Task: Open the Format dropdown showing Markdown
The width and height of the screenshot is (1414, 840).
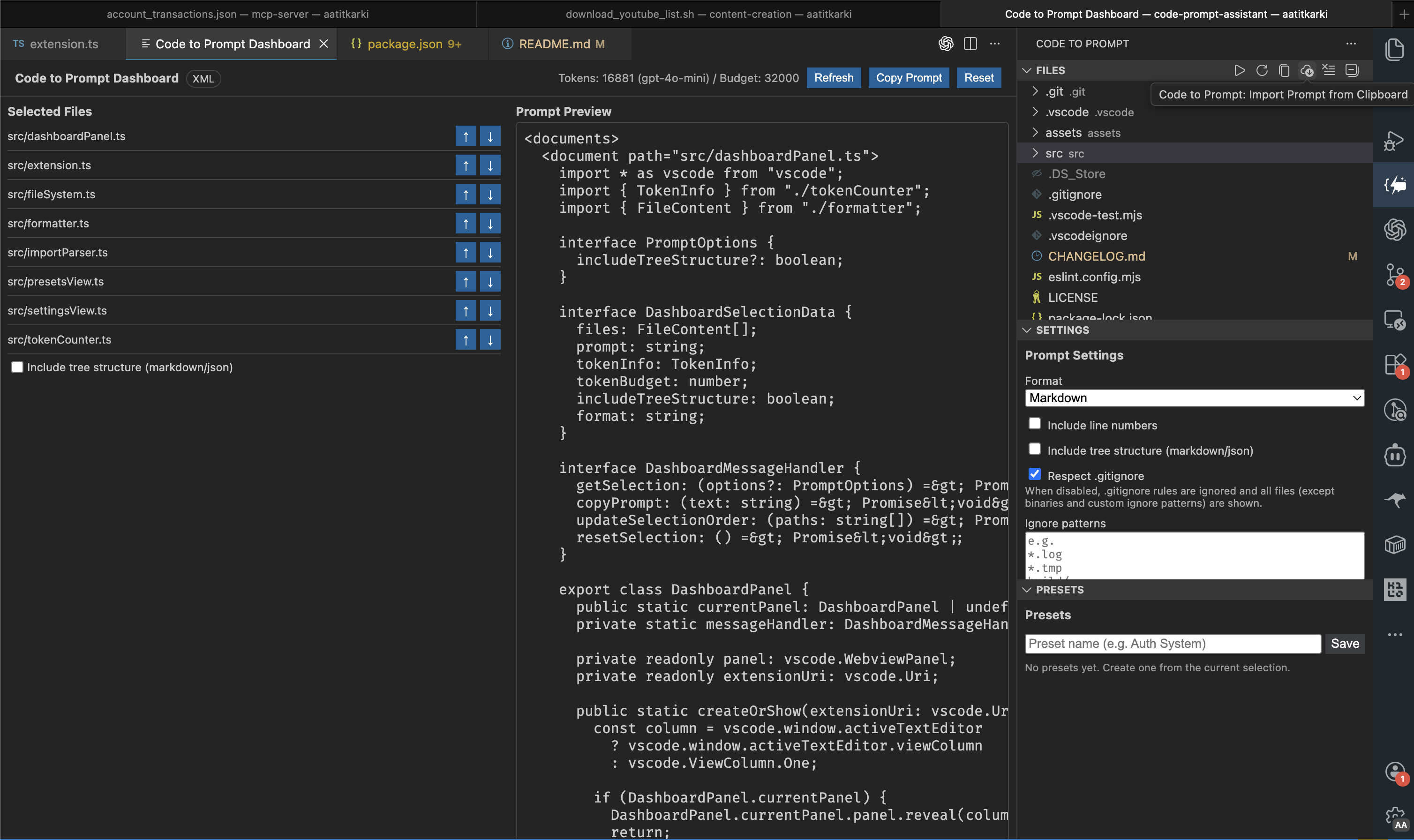Action: [x=1195, y=398]
